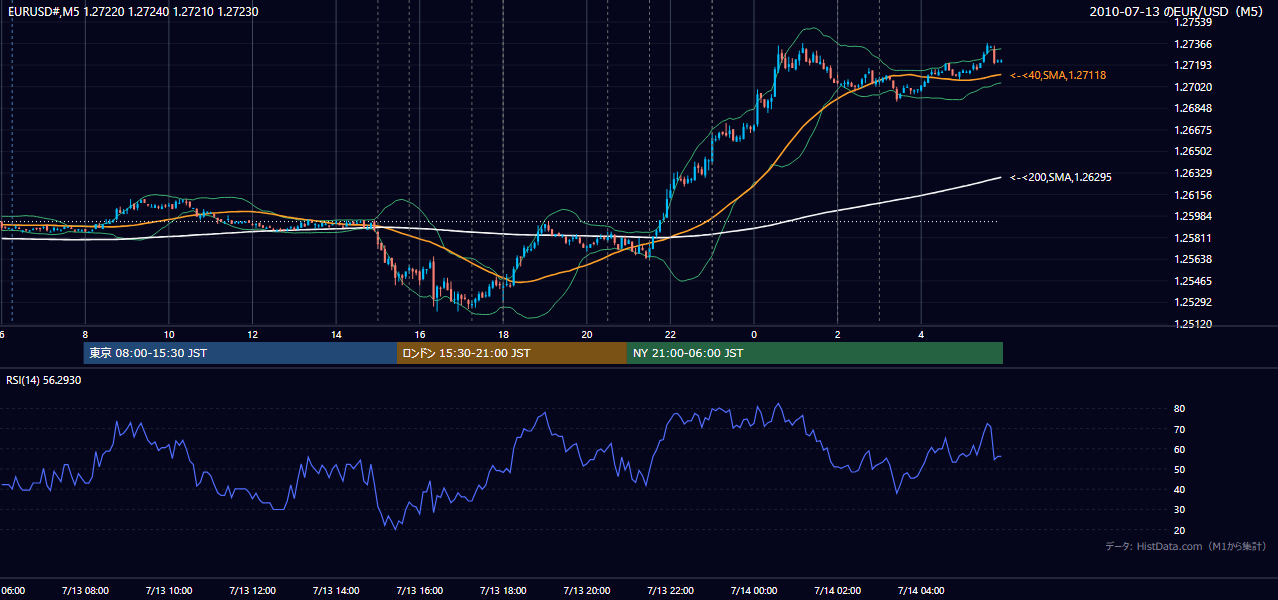Viewport: 1278px width, 600px height.
Task: Click price axis label 1.25120
Action: pos(1192,324)
